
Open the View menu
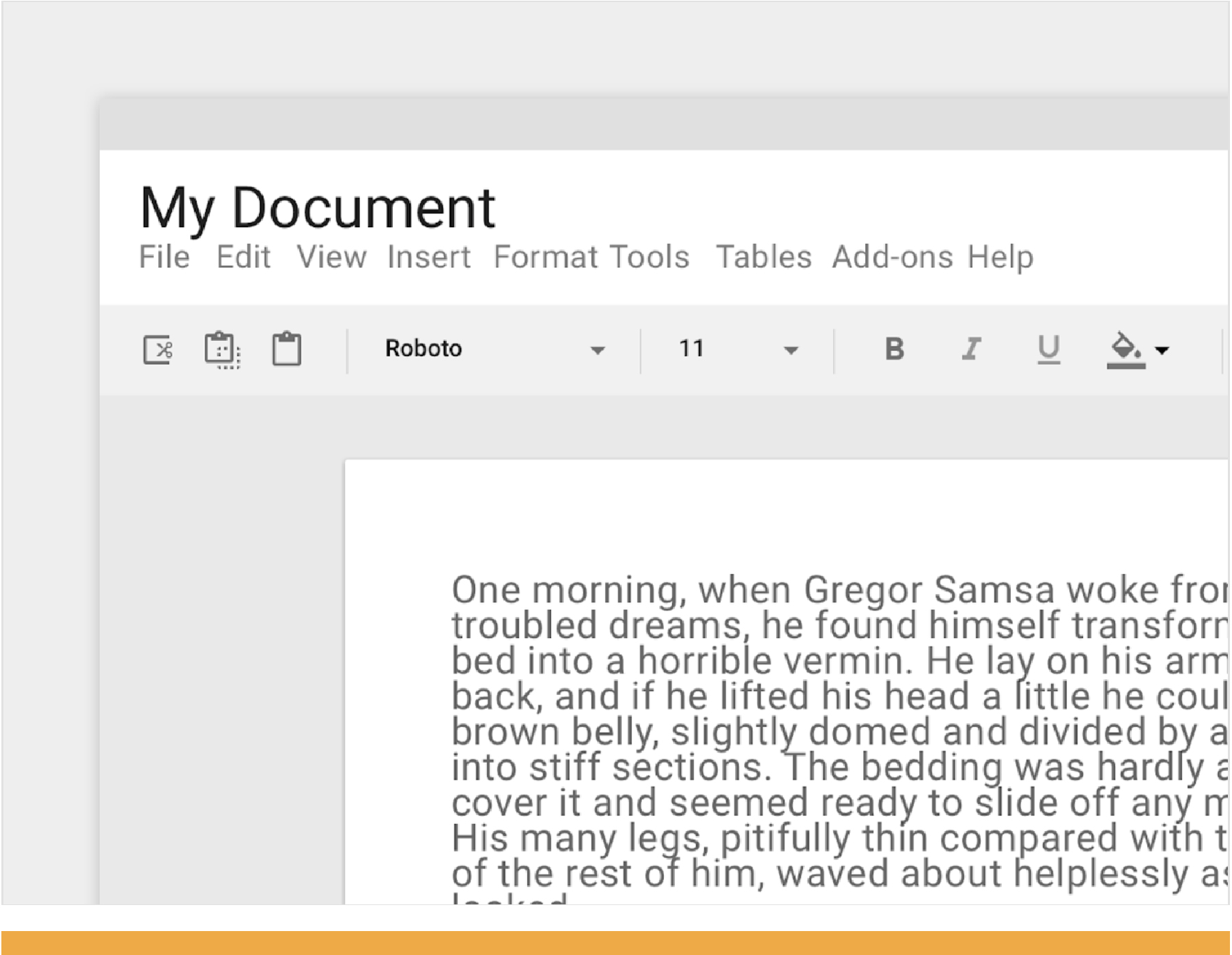(331, 257)
